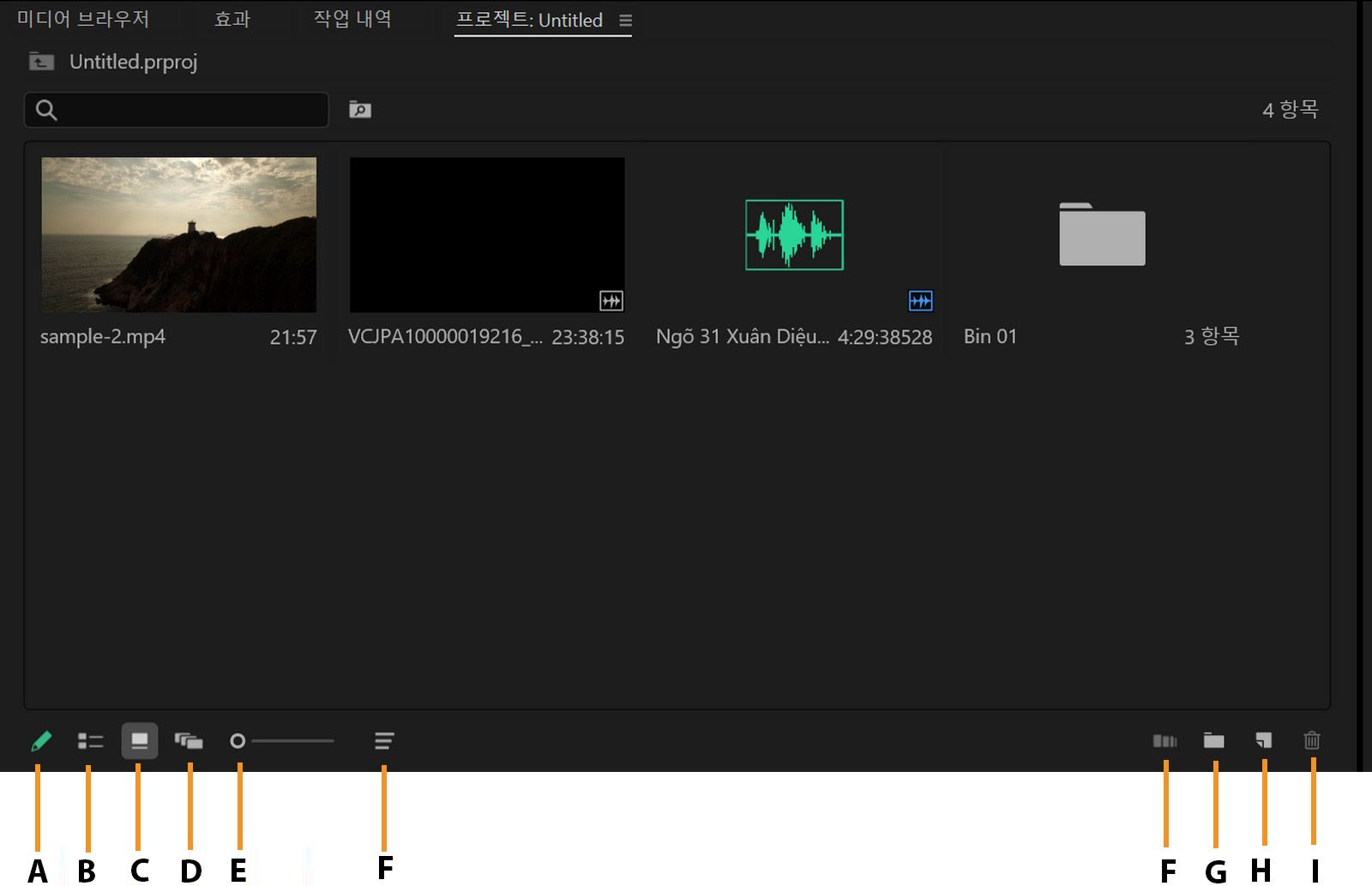Click the Ngõ 31 Xuân Diệu... clip name
This screenshot has width=1372, height=886.
[x=743, y=337]
